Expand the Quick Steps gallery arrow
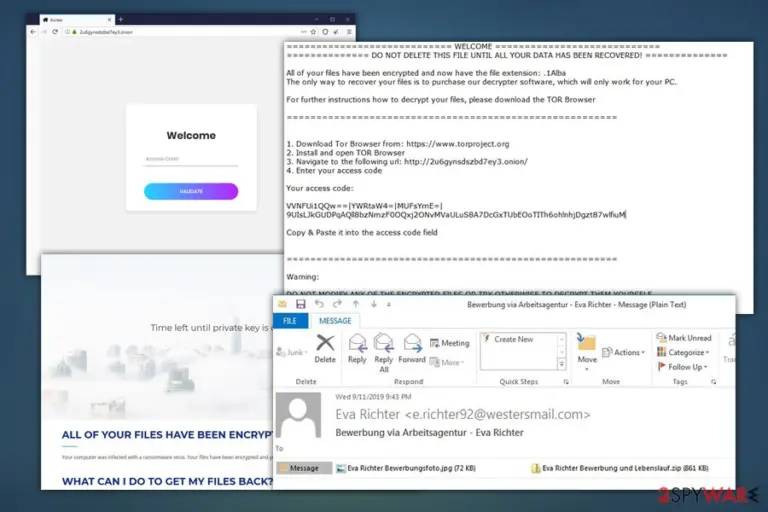 [561, 364]
